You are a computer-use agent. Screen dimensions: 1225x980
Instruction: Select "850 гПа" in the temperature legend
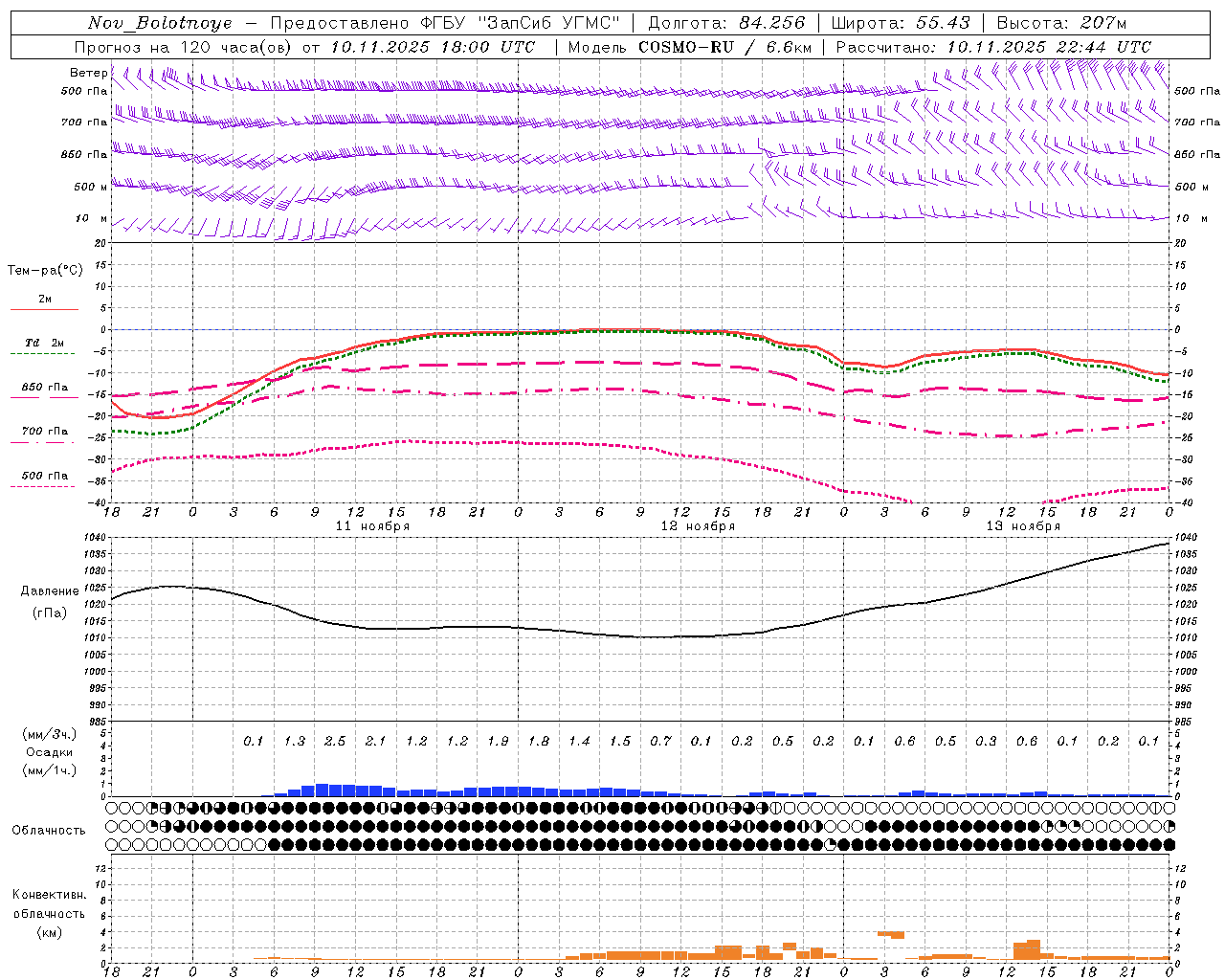pos(45,388)
